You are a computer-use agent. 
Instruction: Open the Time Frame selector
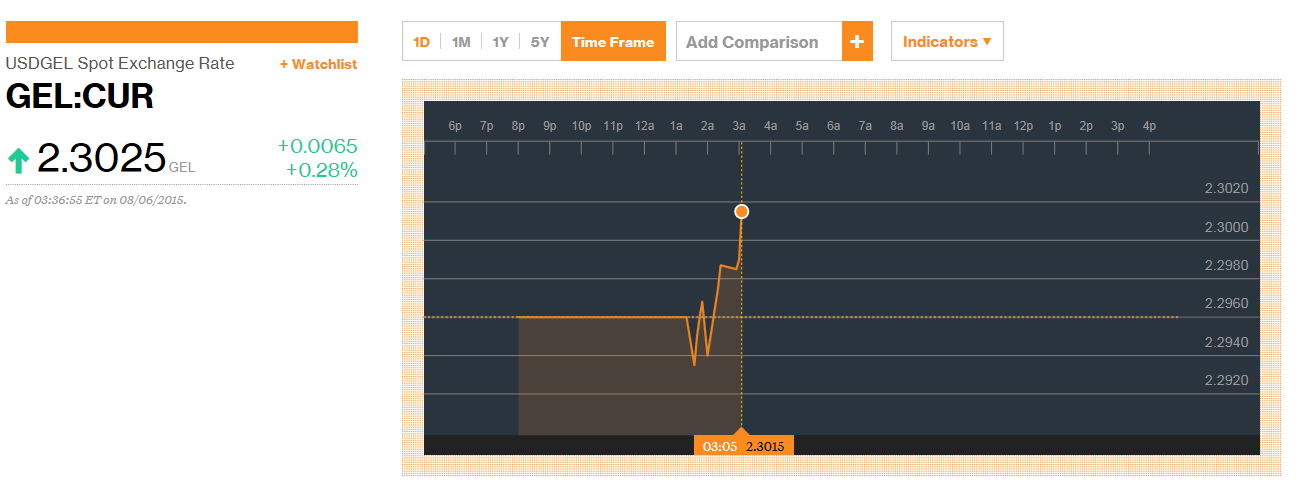tap(613, 42)
